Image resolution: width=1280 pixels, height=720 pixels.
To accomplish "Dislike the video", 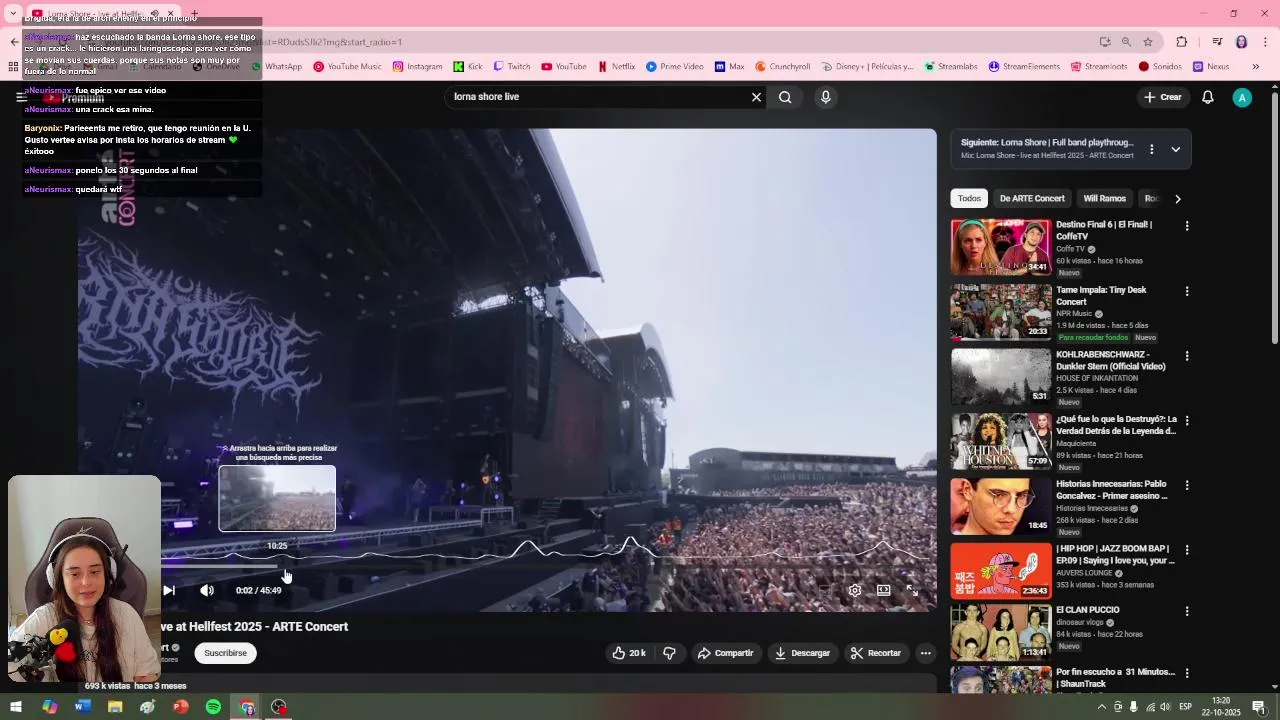I will point(669,653).
